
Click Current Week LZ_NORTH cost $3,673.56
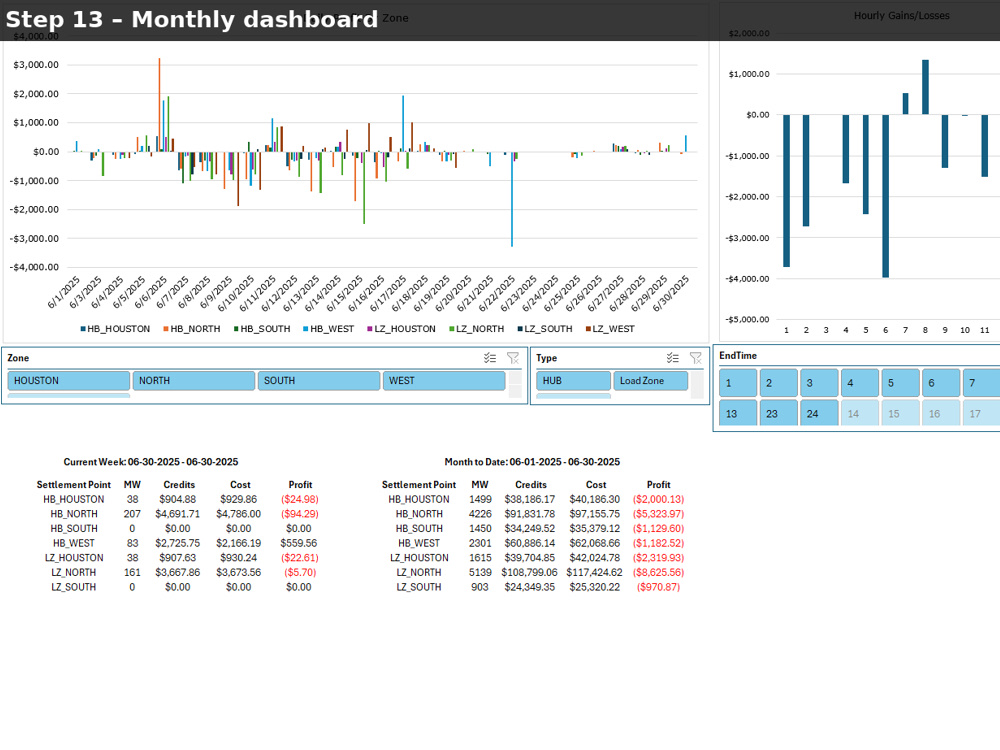(x=239, y=573)
